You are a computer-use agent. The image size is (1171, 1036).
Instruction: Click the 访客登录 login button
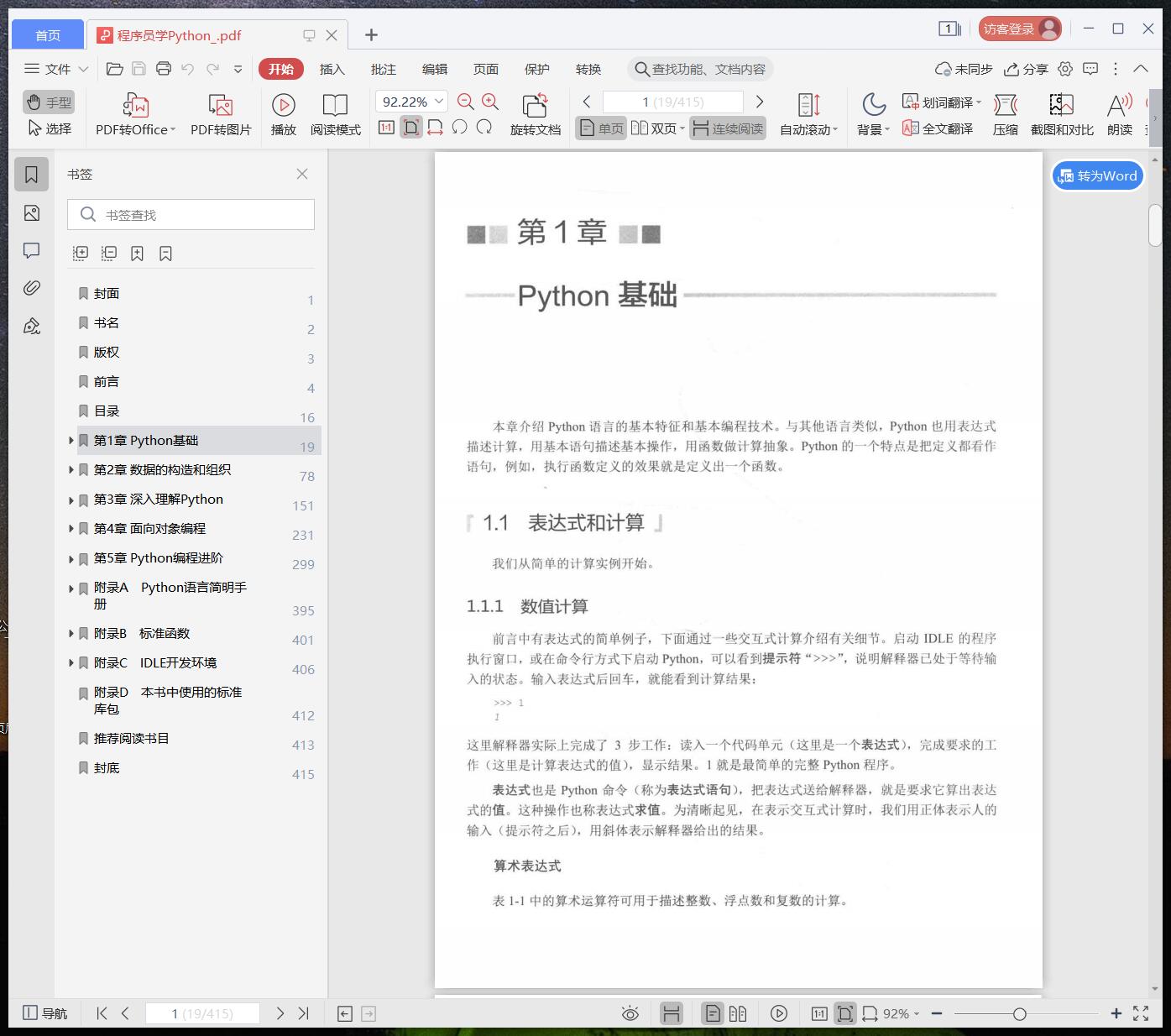click(x=1020, y=29)
